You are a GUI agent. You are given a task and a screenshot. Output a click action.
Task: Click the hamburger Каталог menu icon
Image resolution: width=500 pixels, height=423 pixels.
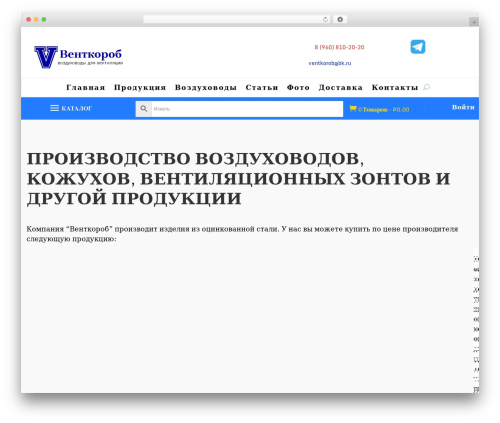point(54,108)
